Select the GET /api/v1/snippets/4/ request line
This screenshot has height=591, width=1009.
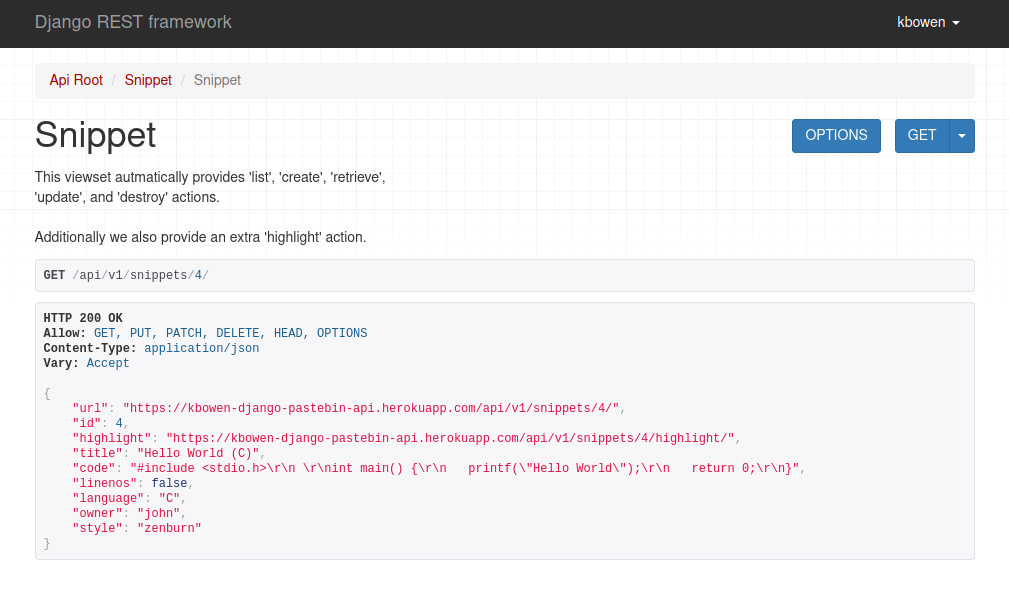click(x=126, y=276)
